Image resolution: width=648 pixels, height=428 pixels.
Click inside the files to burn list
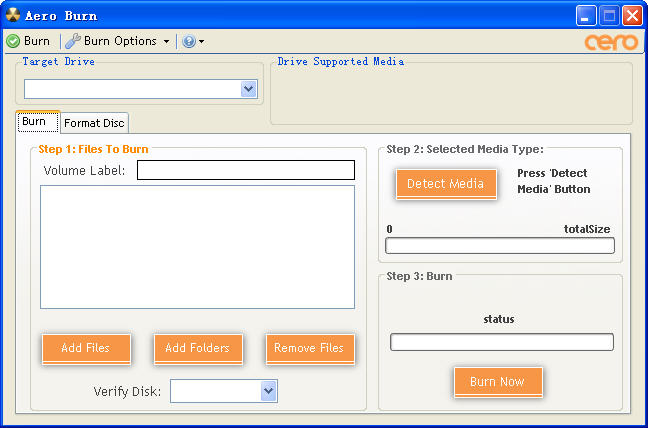(x=197, y=247)
